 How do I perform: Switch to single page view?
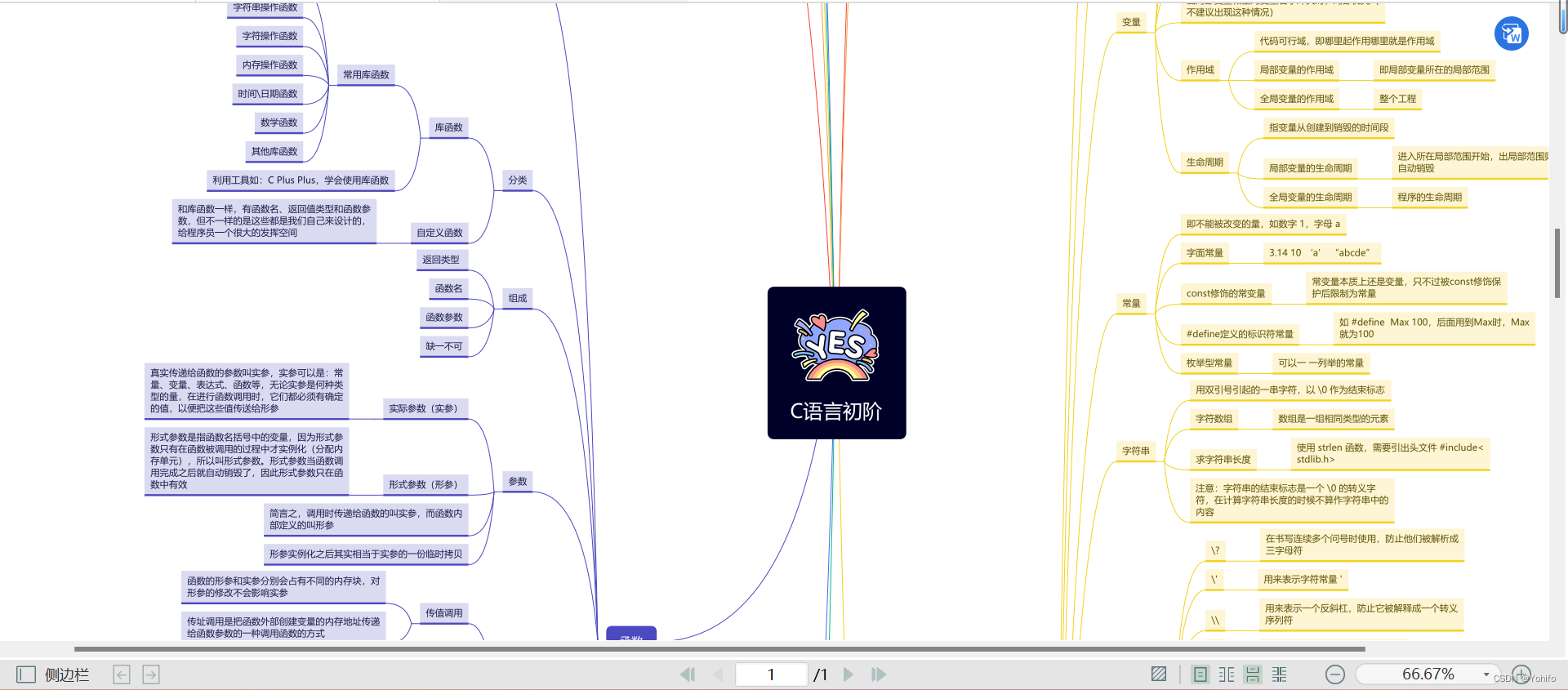(1200, 674)
